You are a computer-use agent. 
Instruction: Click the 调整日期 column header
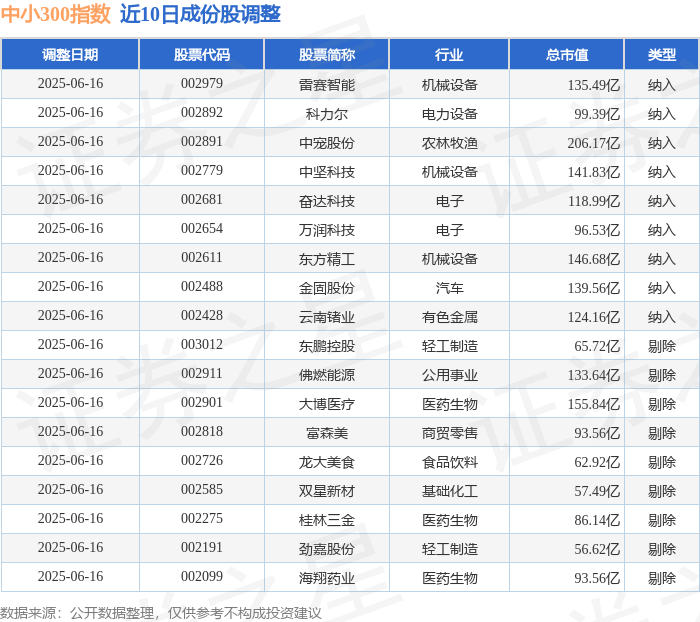pos(70,55)
